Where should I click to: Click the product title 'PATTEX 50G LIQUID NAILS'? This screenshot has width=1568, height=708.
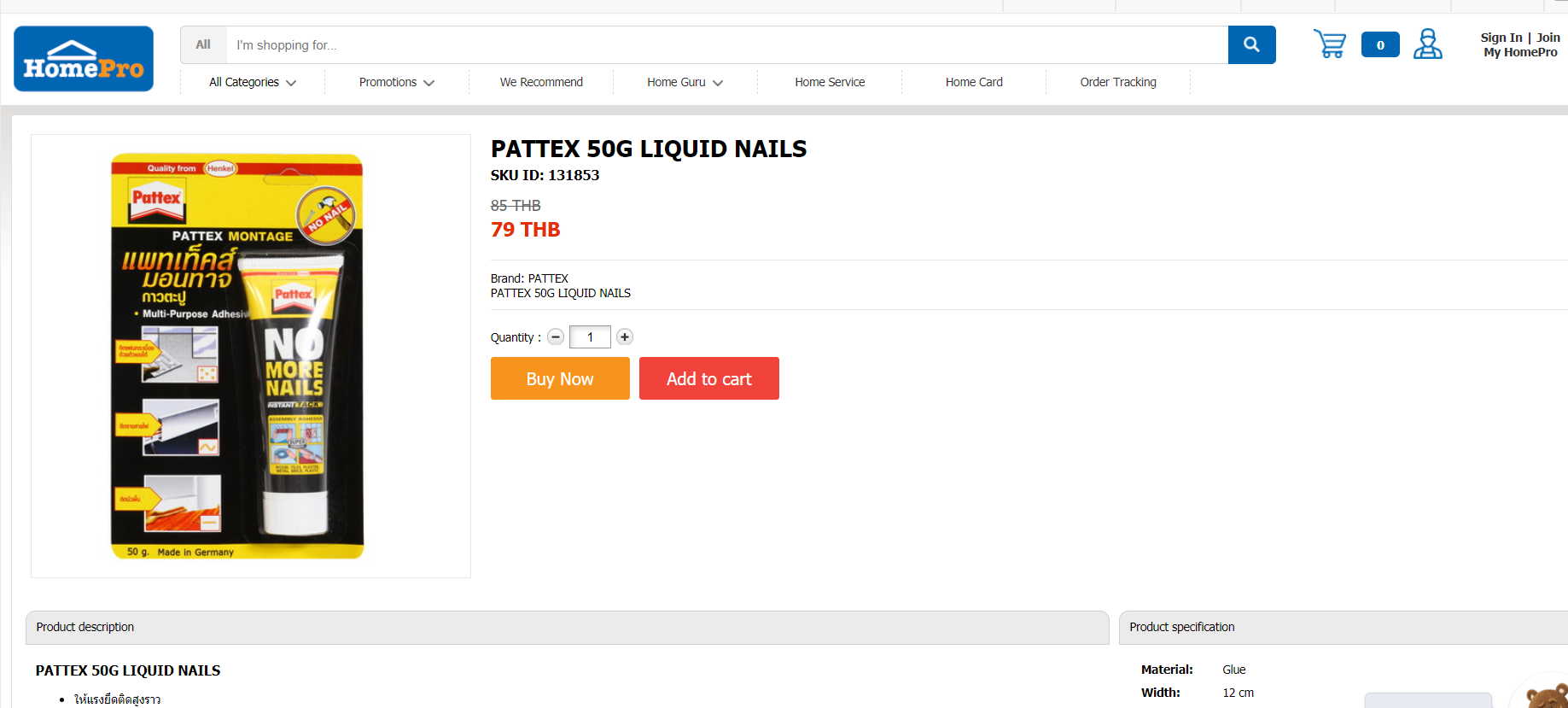649,149
